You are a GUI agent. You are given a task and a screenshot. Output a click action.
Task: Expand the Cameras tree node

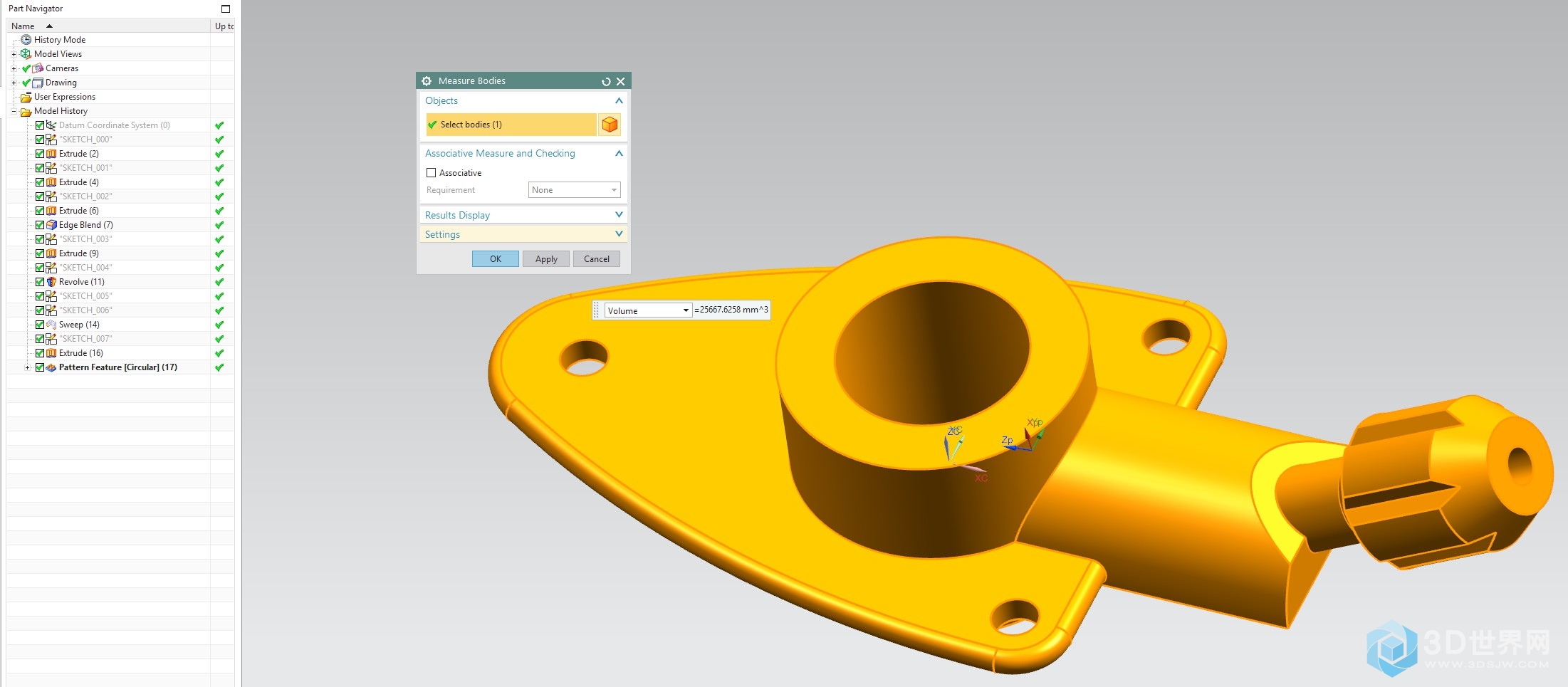coord(14,68)
